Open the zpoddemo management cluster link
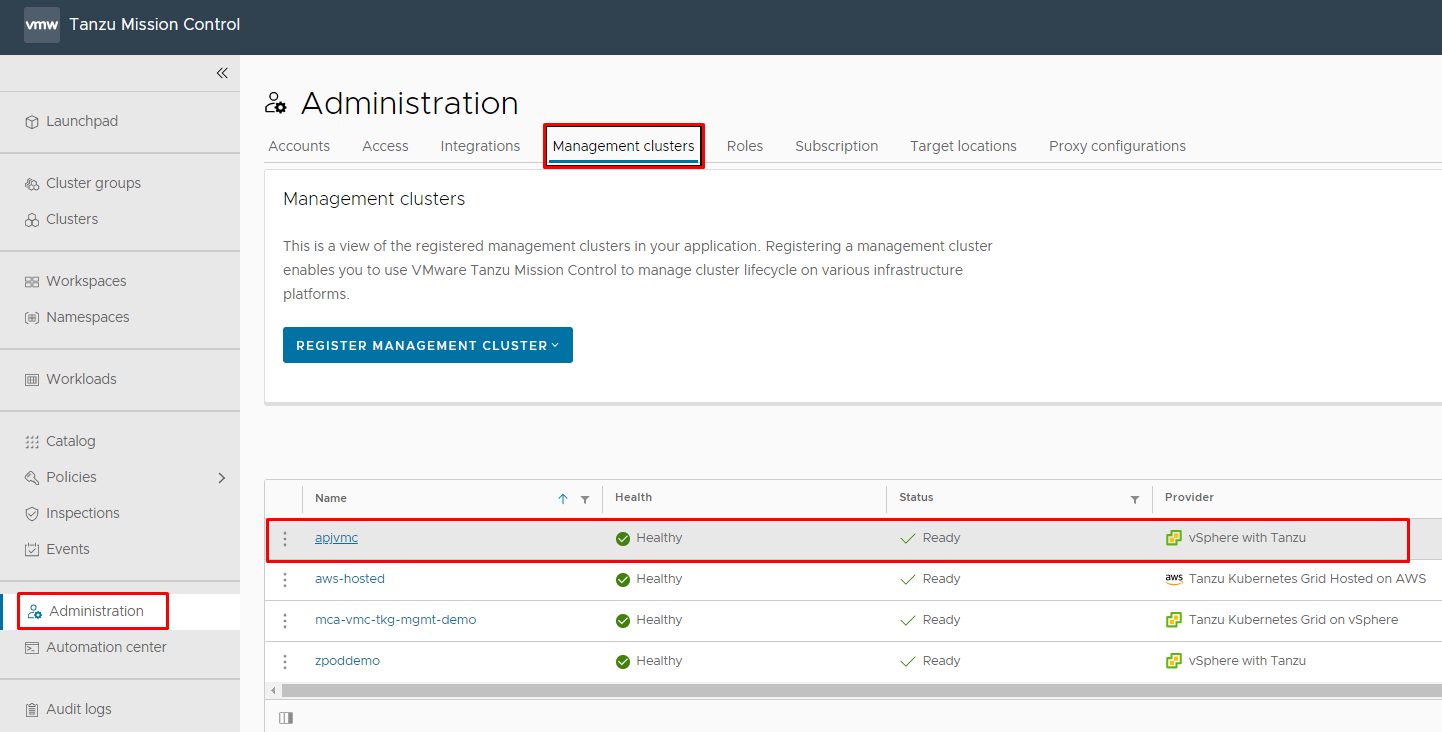 point(347,661)
